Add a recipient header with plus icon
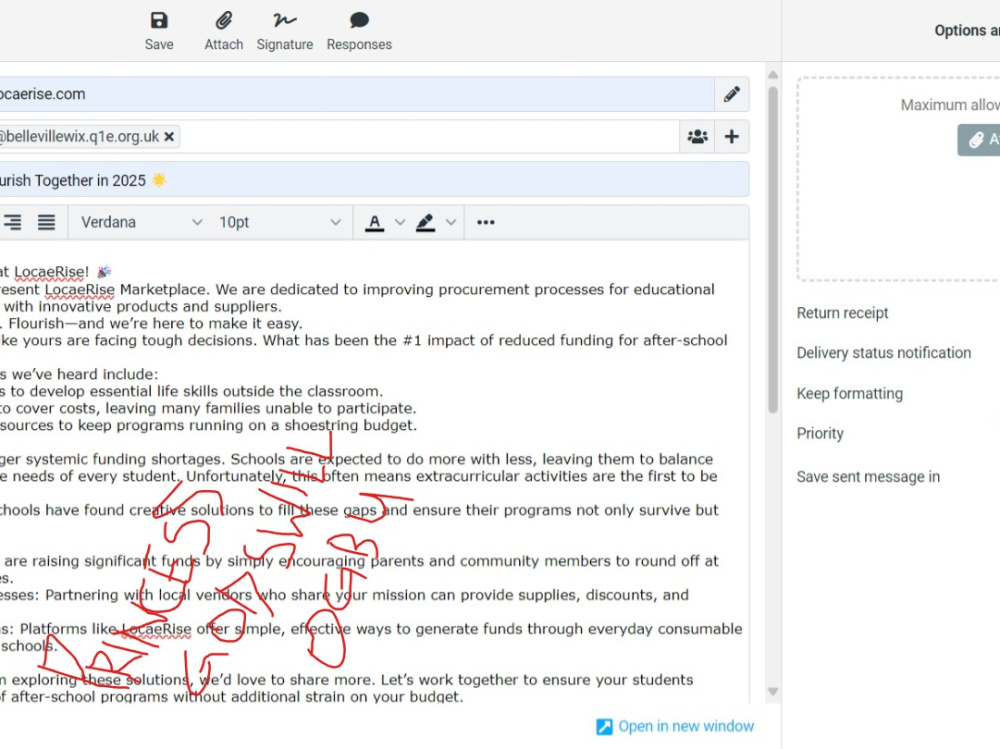 (x=732, y=137)
